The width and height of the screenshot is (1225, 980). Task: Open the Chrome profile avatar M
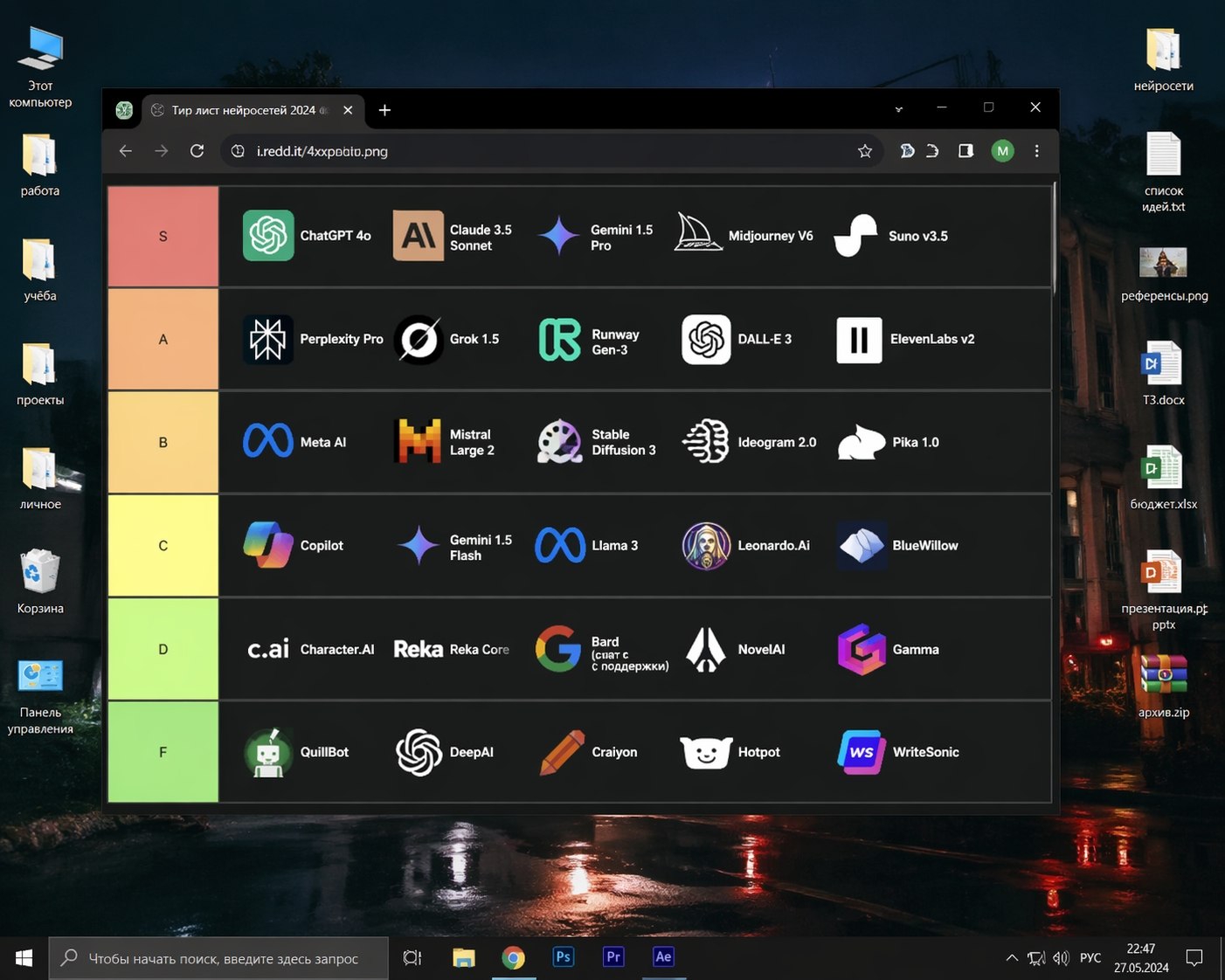click(1002, 151)
